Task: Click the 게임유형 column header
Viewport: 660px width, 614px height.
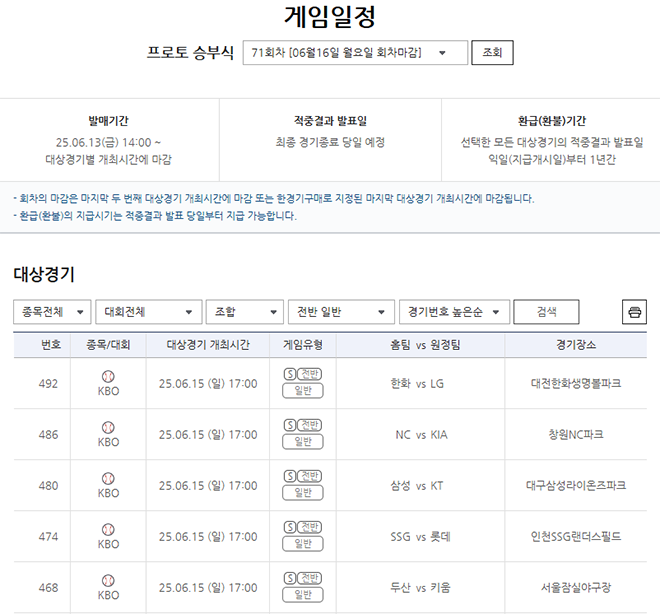Action: pyautogui.click(x=303, y=345)
